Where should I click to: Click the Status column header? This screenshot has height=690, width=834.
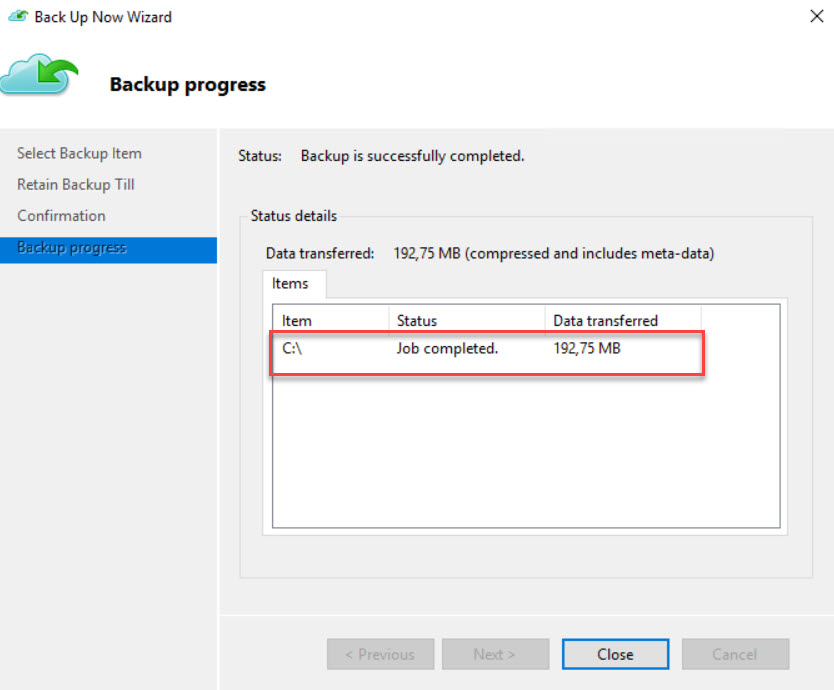click(466, 320)
